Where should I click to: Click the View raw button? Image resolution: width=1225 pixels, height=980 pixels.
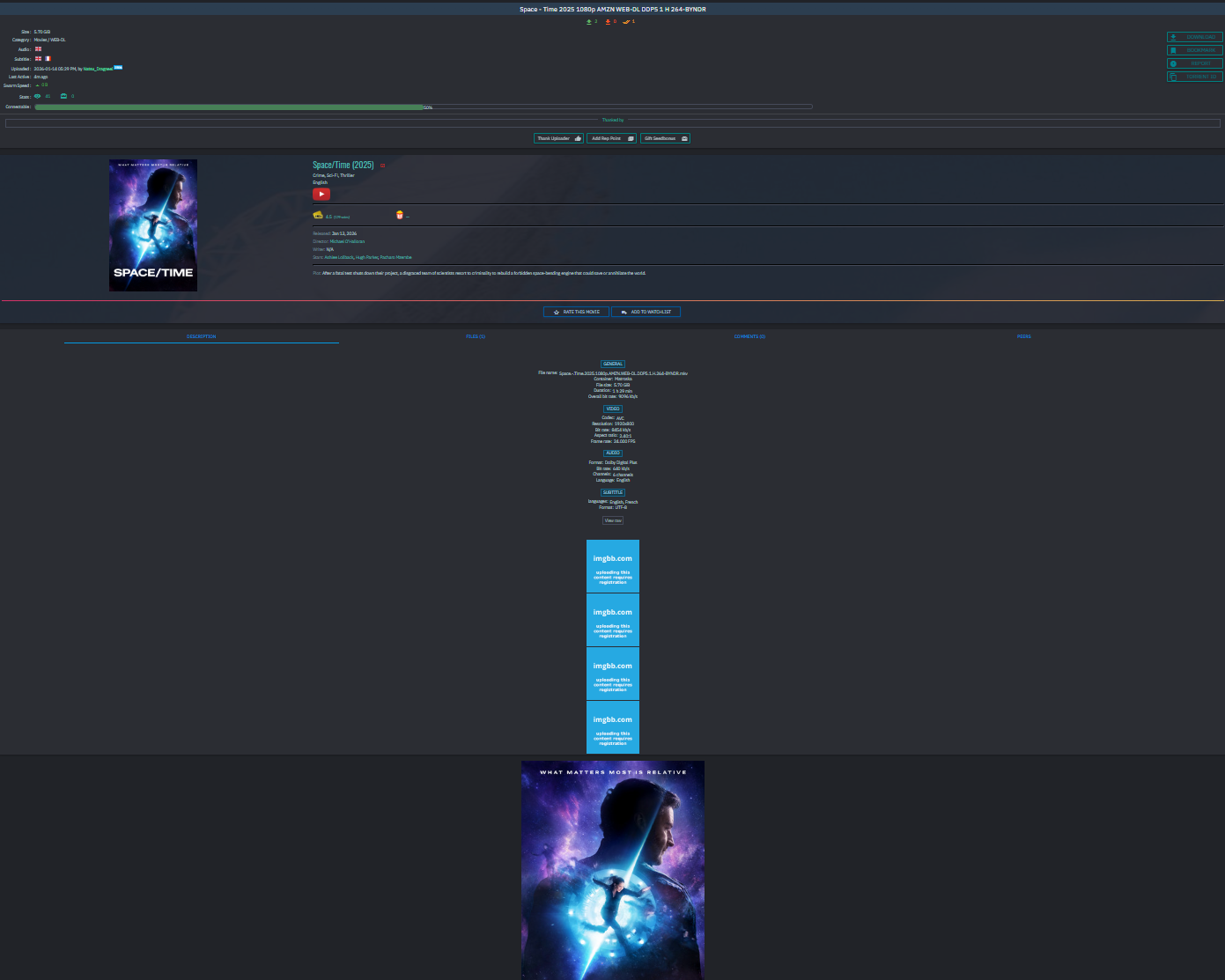(613, 520)
